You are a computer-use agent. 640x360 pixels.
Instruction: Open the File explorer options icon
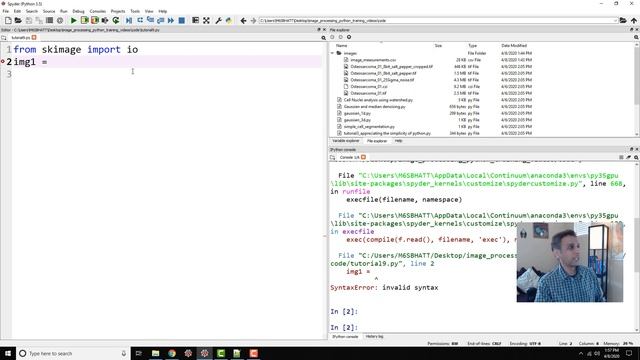[636, 37]
